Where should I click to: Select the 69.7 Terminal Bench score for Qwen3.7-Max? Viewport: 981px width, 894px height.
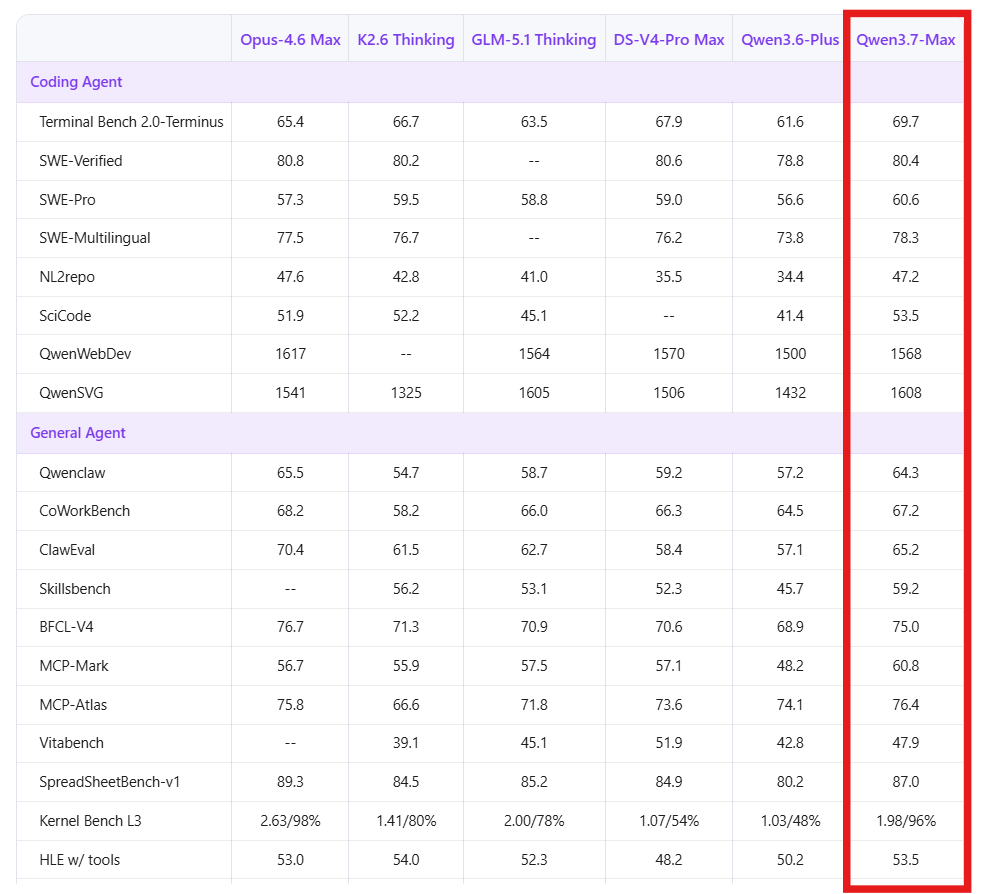tap(905, 122)
